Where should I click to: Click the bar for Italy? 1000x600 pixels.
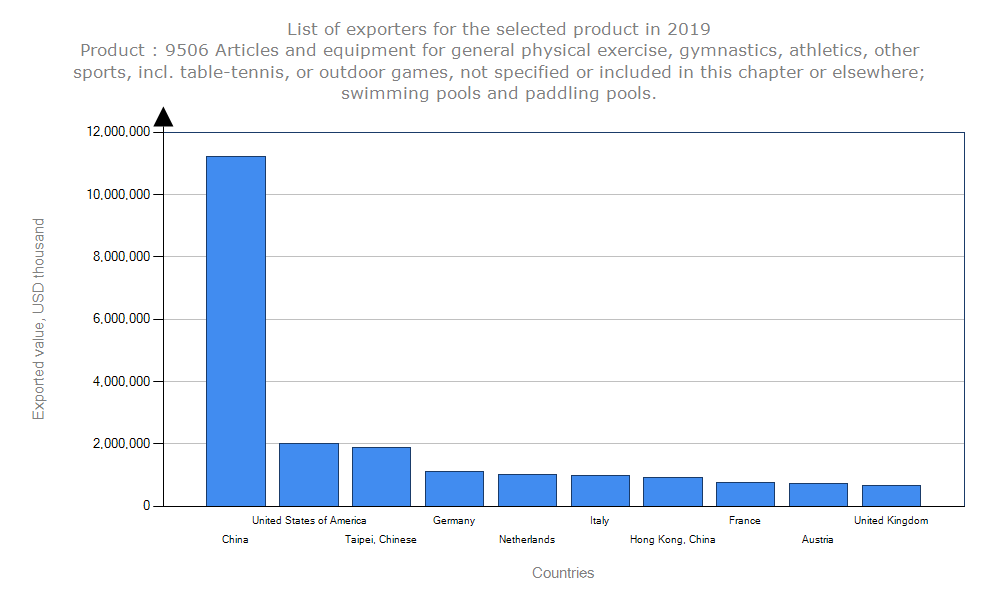click(x=600, y=490)
